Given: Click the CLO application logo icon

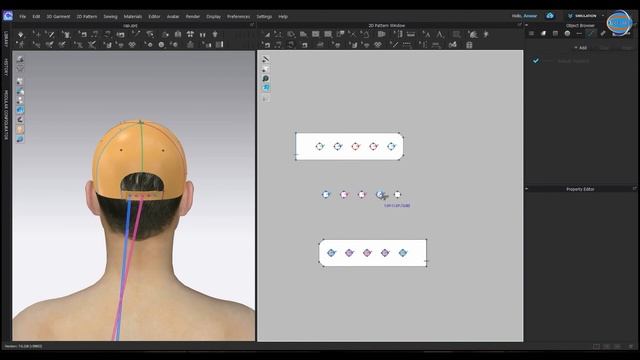Looking at the screenshot, I should pyautogui.click(x=8, y=16).
